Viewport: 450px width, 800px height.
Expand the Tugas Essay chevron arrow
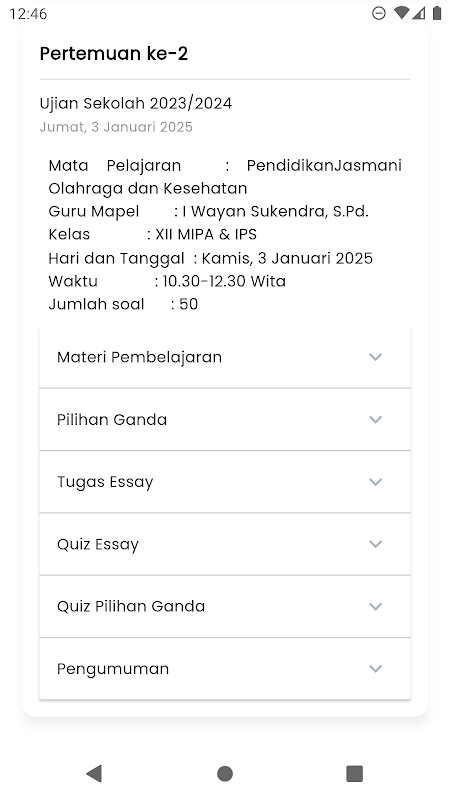(x=376, y=482)
